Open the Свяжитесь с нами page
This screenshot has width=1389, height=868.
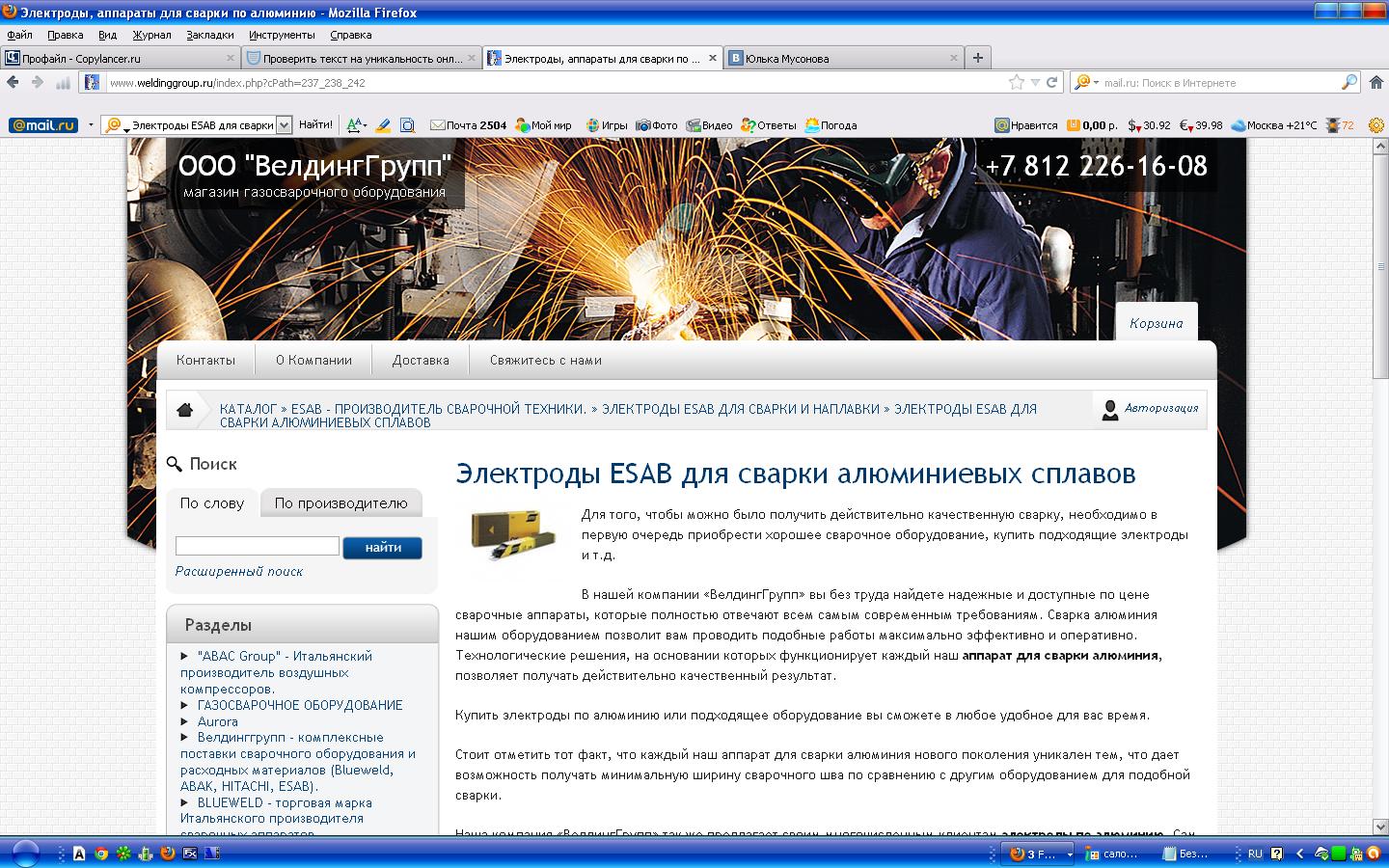(546, 361)
